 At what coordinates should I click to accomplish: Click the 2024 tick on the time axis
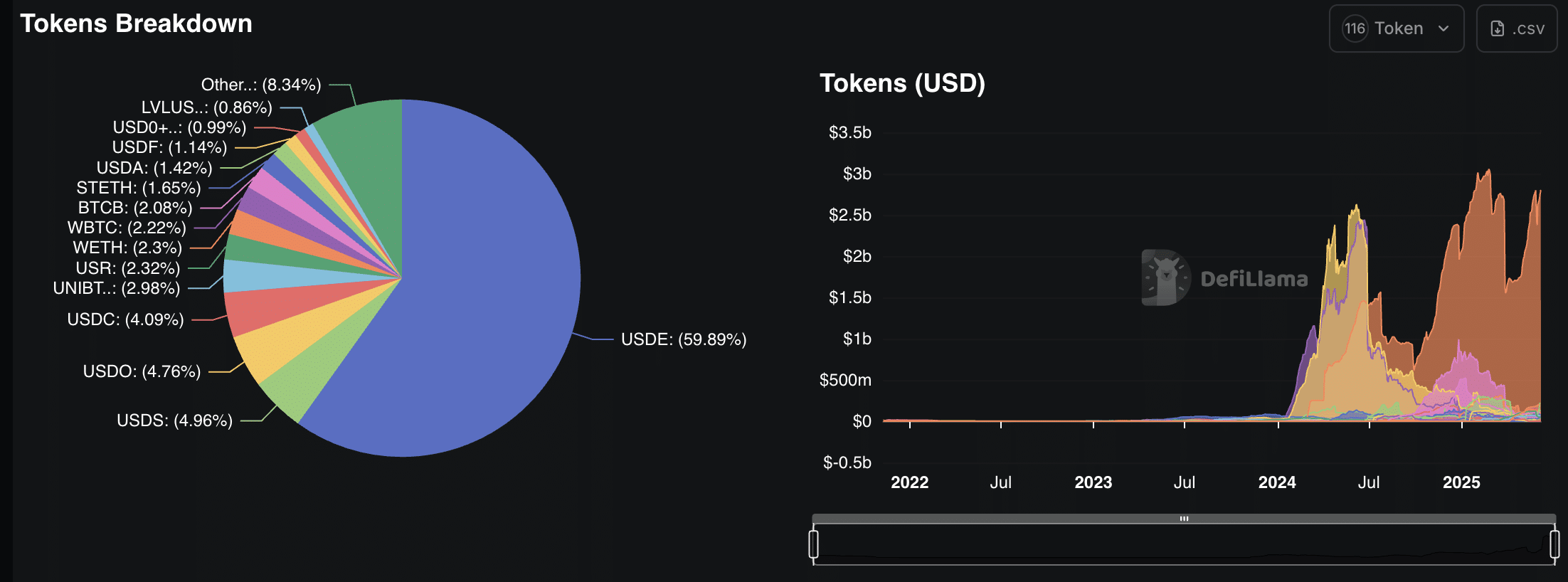(1277, 482)
